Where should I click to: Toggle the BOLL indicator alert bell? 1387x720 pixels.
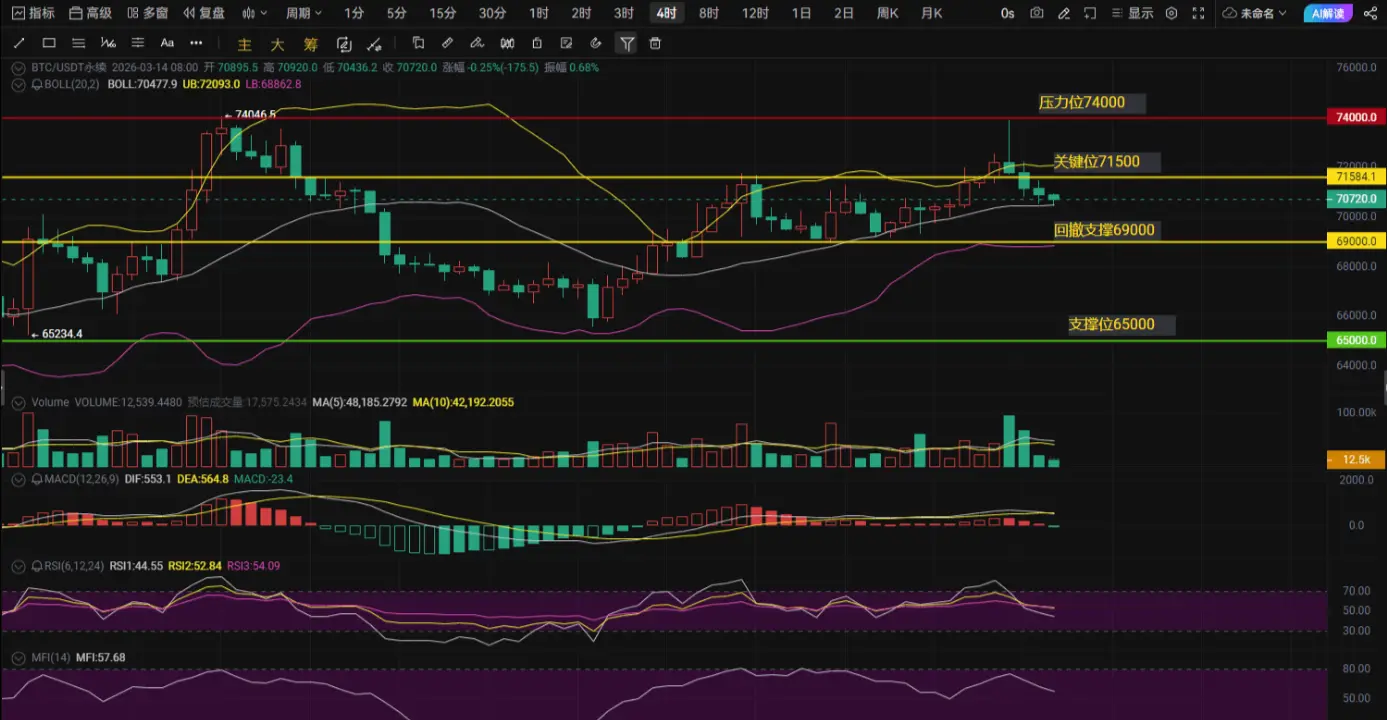[35, 84]
